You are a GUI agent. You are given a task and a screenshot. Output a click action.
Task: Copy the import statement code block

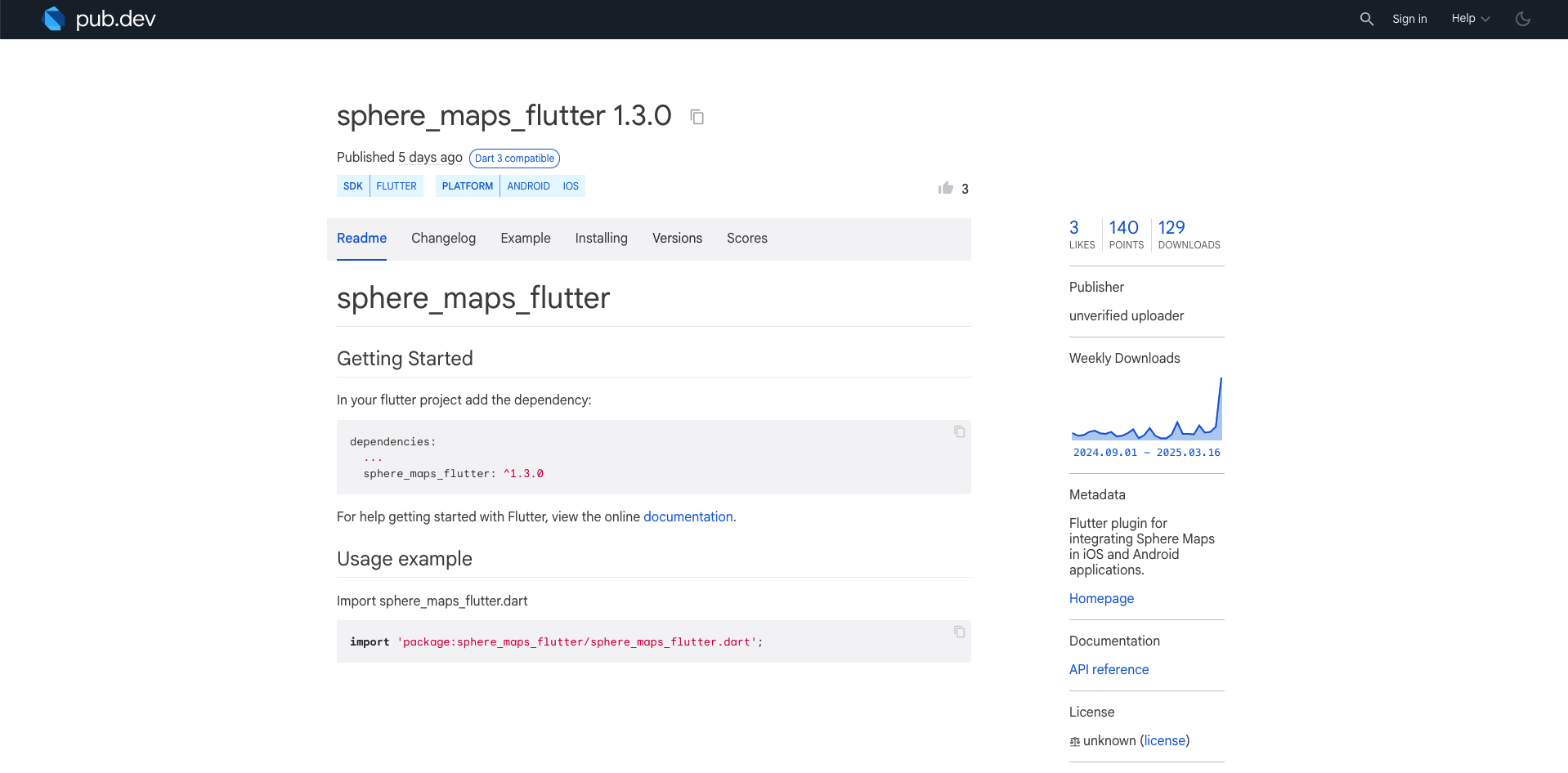(958, 632)
